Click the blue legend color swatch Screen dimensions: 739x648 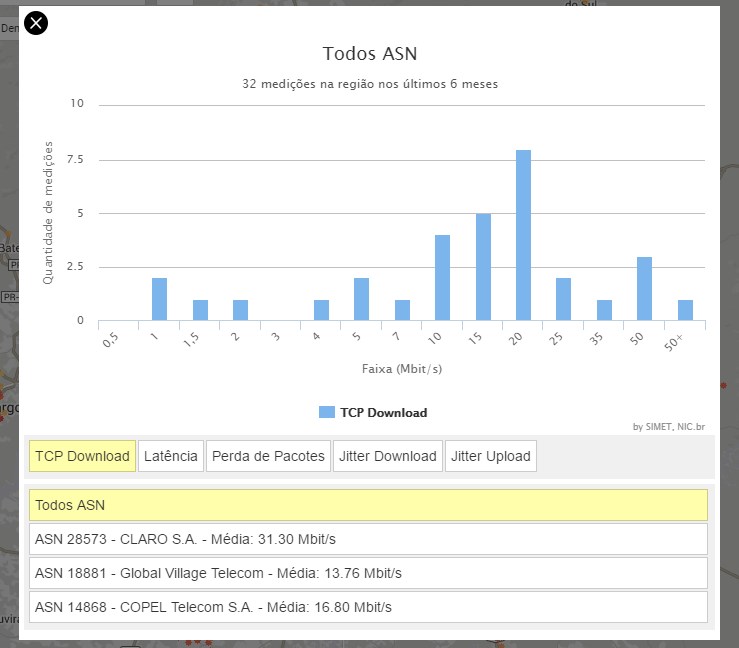(327, 412)
